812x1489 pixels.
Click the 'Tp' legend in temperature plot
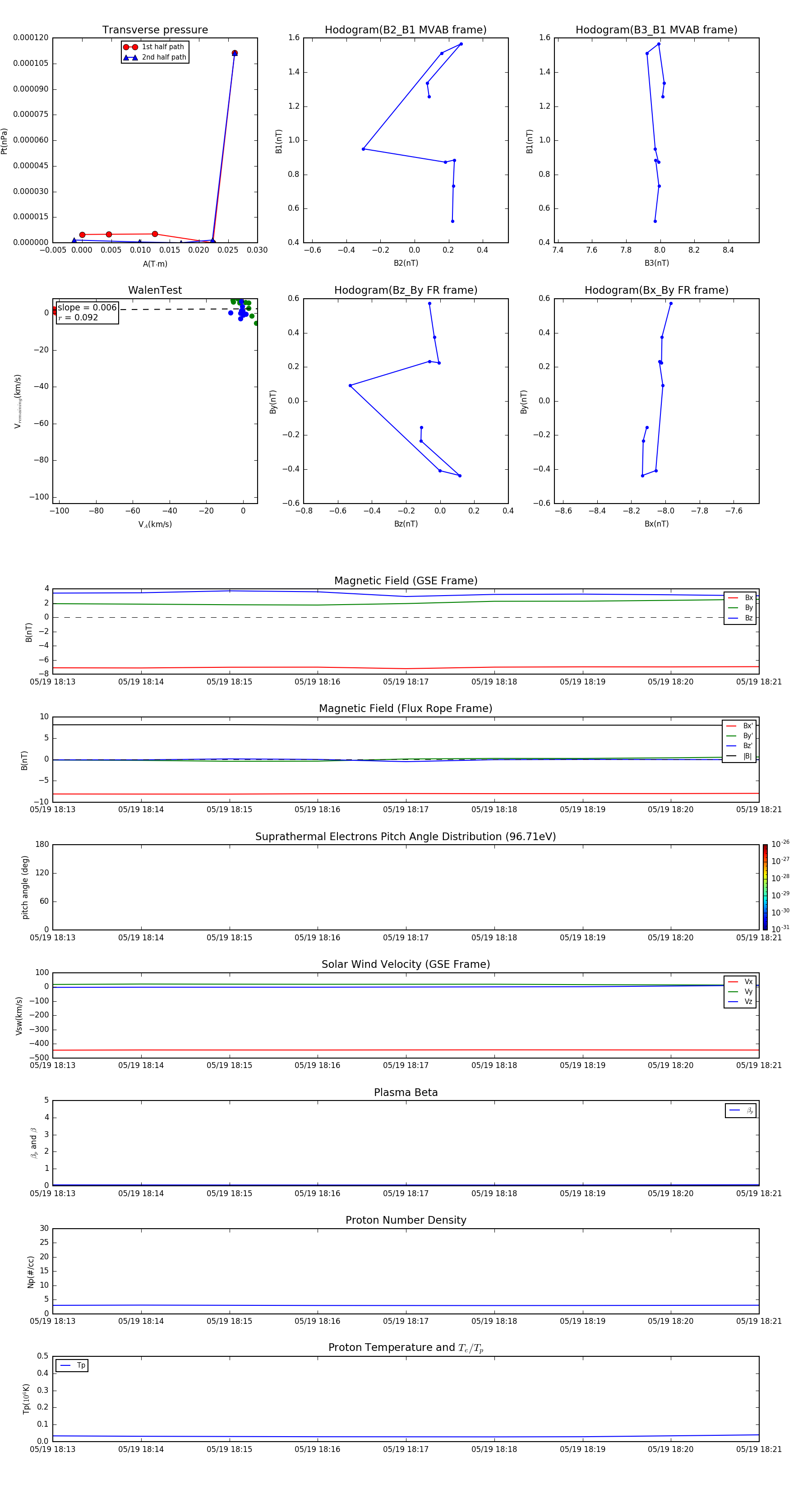[72, 1365]
